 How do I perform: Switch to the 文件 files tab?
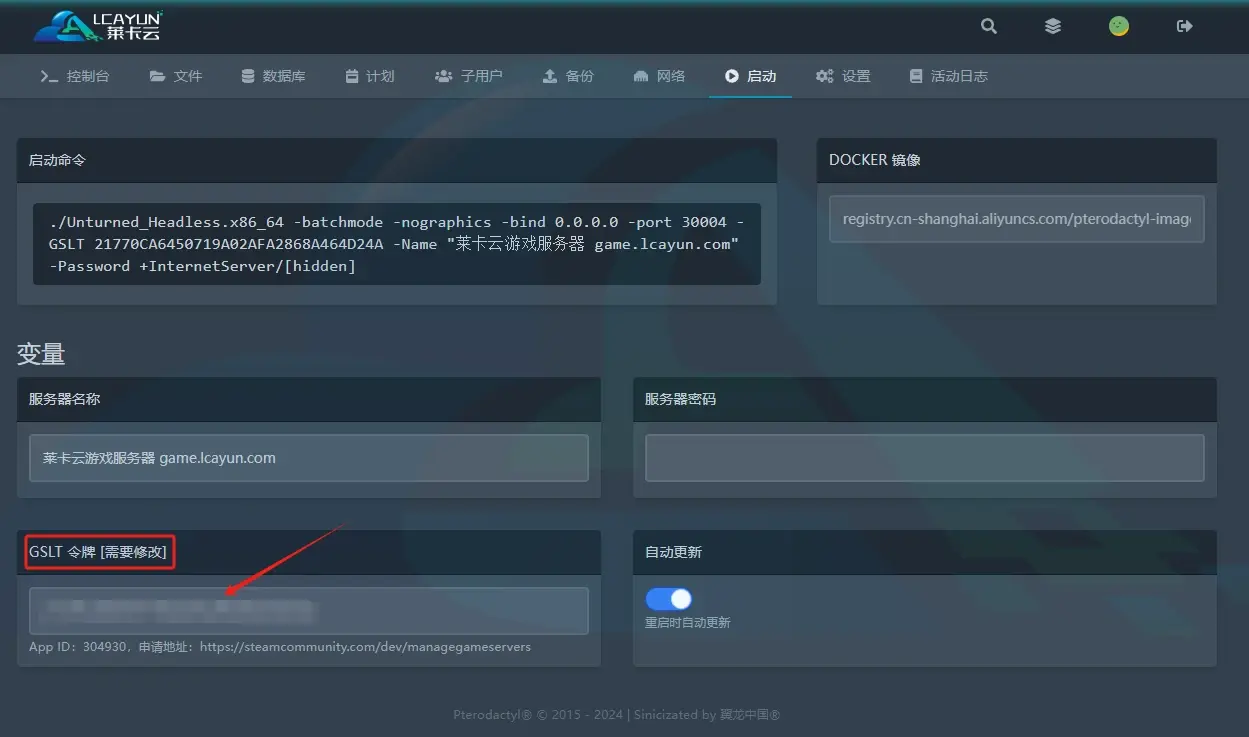point(176,76)
